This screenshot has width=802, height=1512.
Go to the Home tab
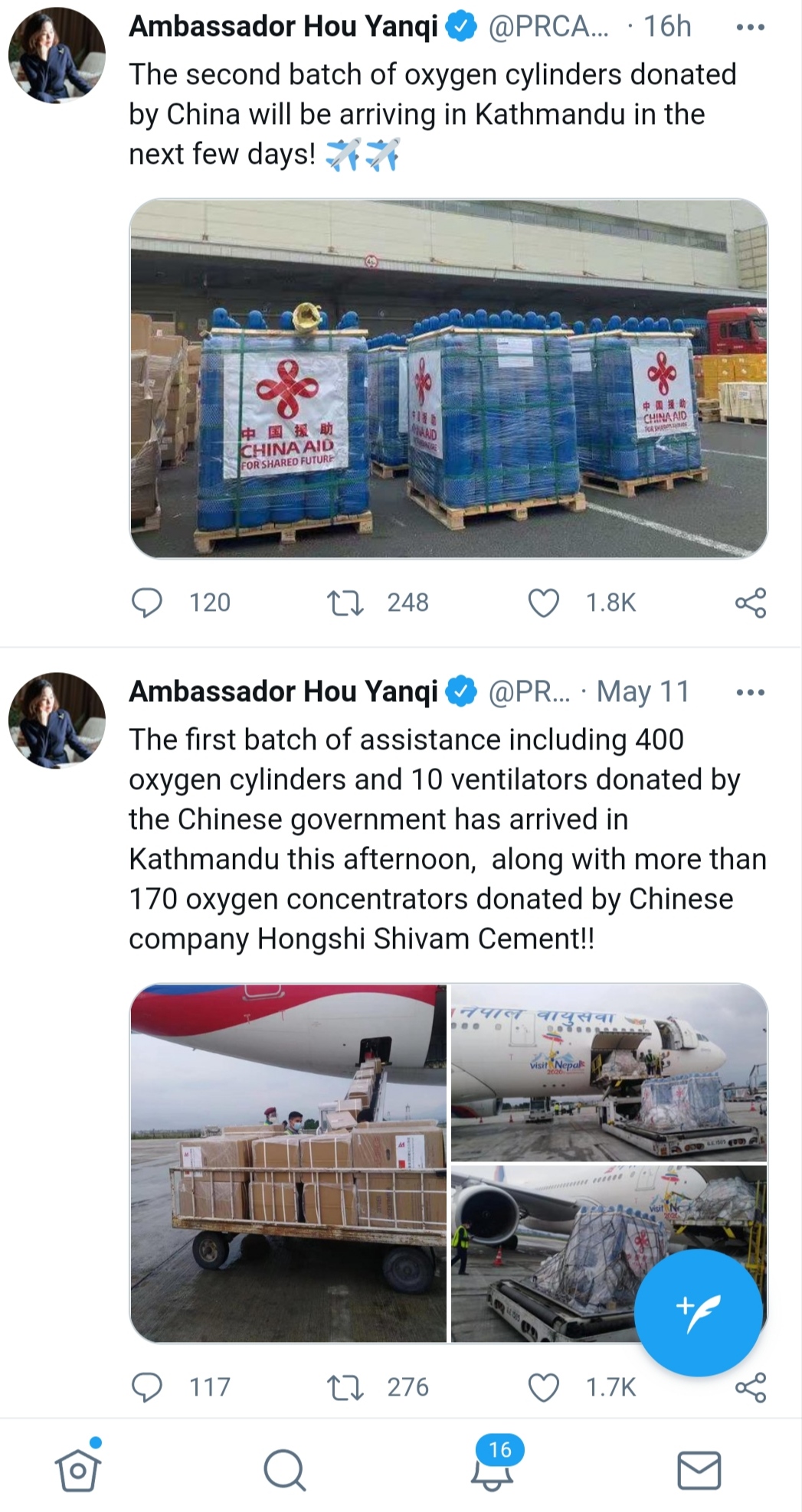click(78, 1470)
